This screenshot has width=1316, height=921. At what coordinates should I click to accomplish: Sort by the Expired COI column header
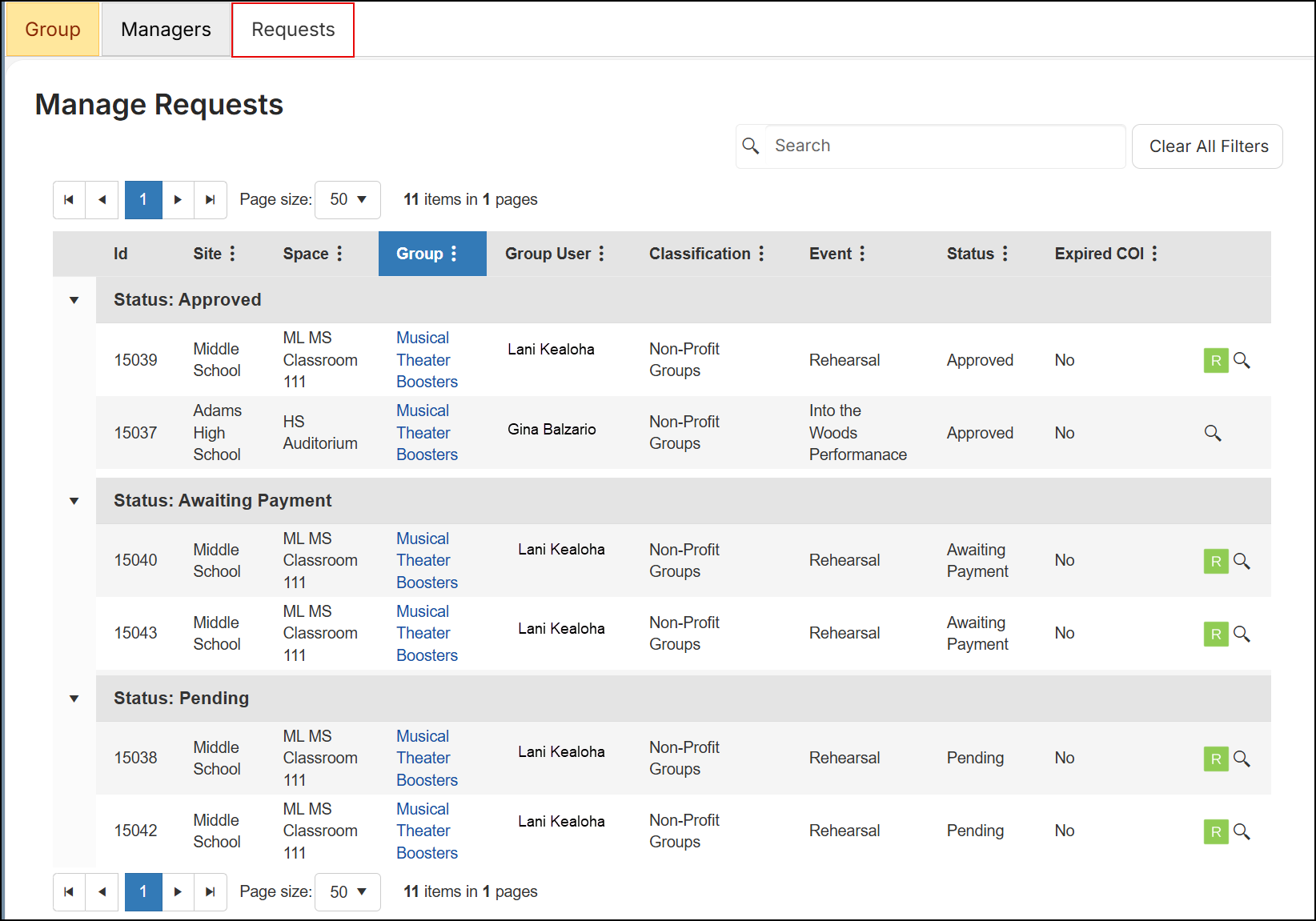(x=1099, y=254)
